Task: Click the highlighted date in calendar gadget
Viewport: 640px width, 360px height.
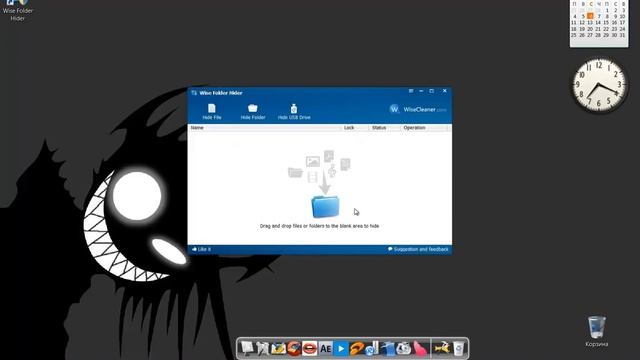Action: [x=590, y=16]
